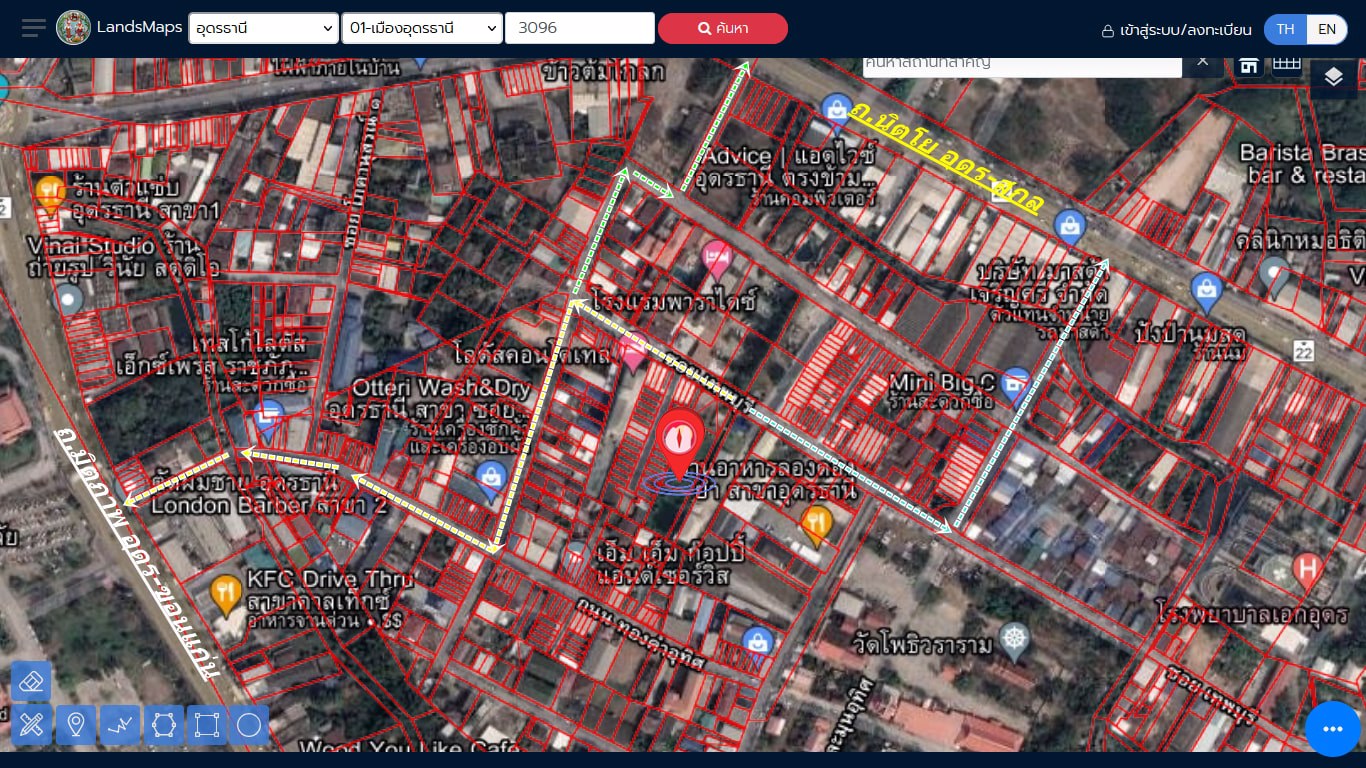Open the grid view icon near the search bar
Screen dimensions: 1366x768
point(1289,62)
